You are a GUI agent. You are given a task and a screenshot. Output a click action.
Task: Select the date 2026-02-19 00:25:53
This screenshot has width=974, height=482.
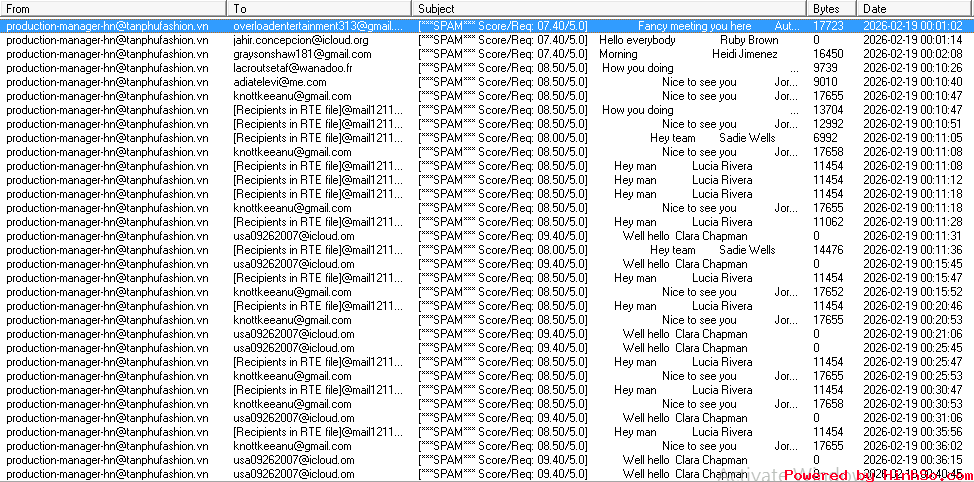[913, 376]
